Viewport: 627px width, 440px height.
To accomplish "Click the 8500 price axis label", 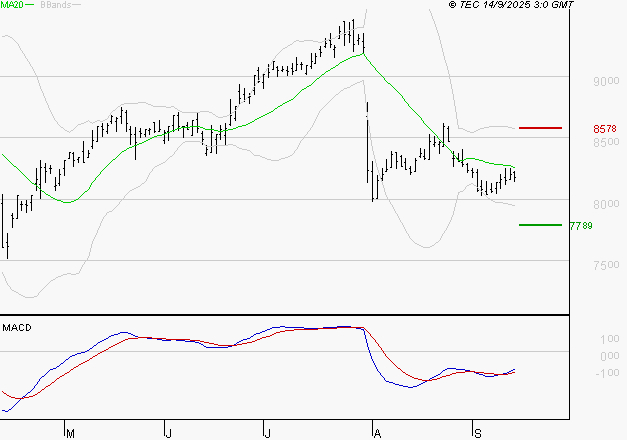I will click(x=606, y=142).
